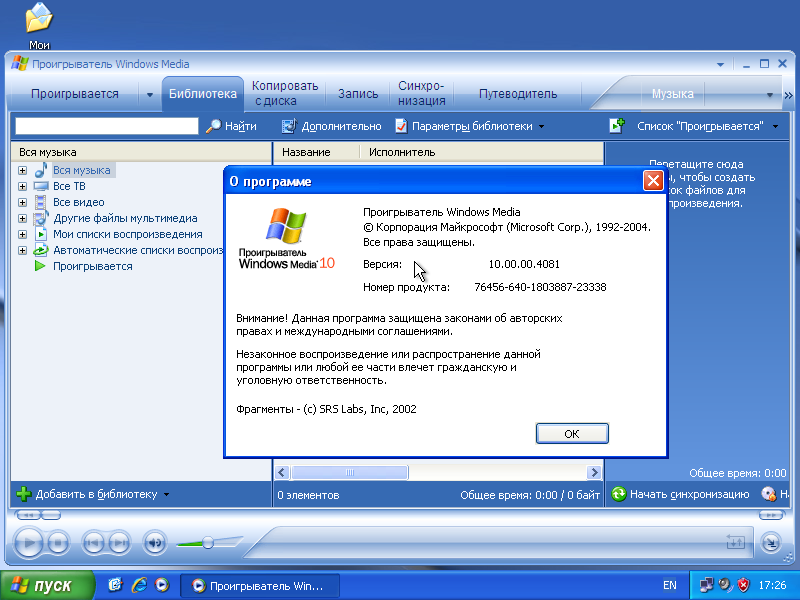Screen dimensions: 800x600
Task: Select the "Проигрывается" item in the library tree
Action: point(93,266)
